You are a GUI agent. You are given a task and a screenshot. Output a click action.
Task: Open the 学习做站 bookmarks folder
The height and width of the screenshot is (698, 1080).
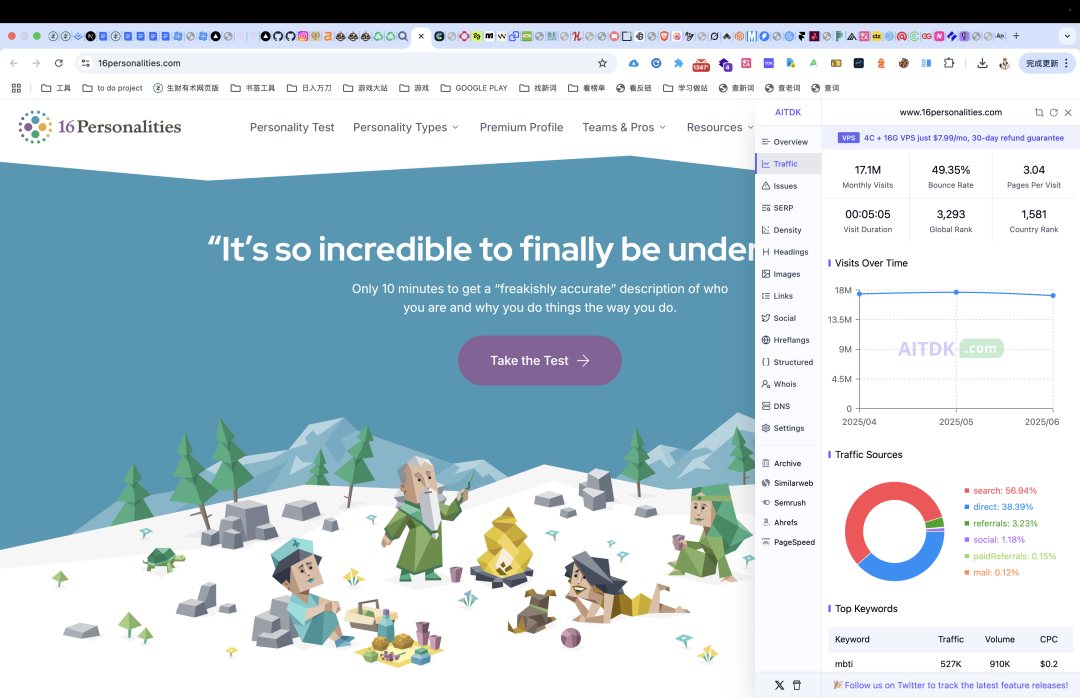pyautogui.click(x=685, y=88)
